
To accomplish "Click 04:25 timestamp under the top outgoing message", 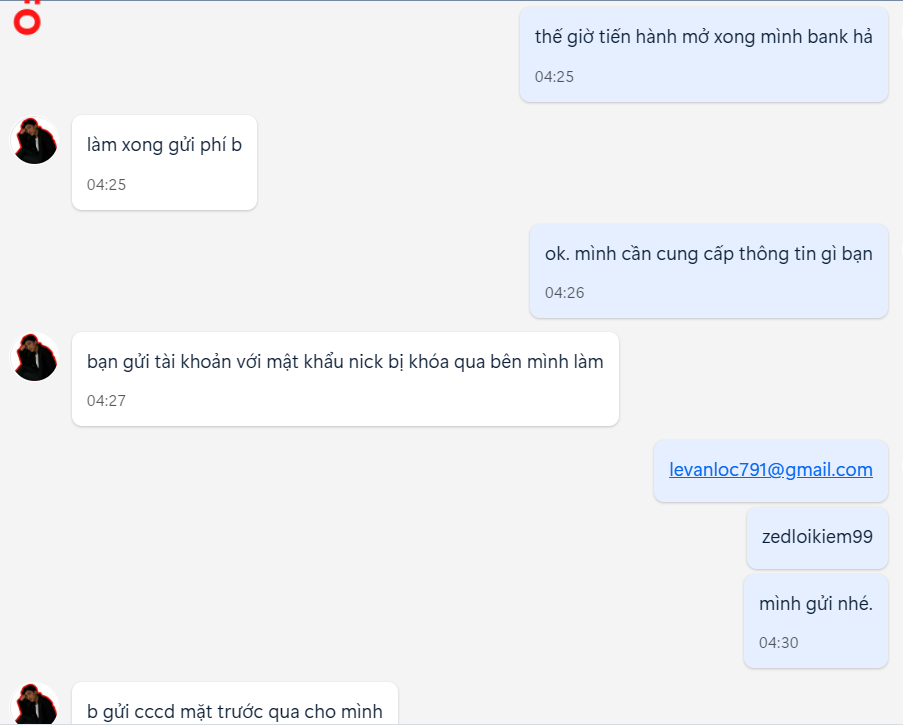I will (554, 77).
